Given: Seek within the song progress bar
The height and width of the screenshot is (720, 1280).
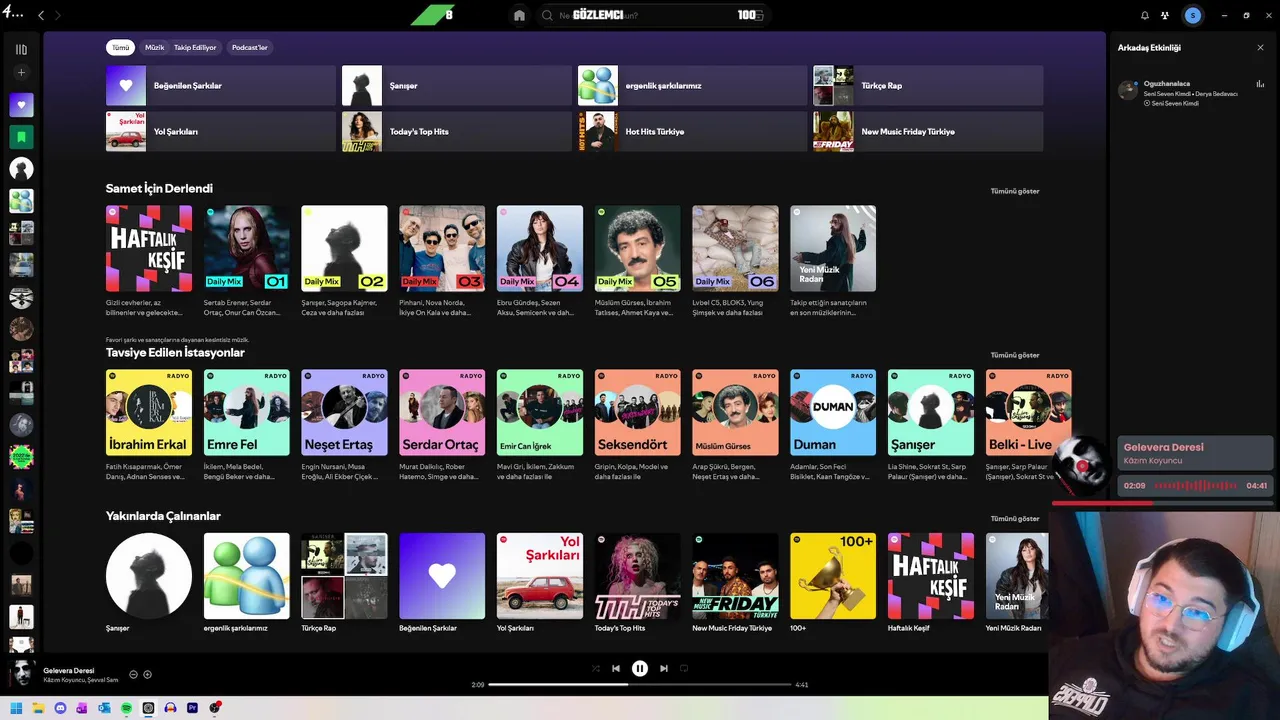Looking at the screenshot, I should (640, 684).
